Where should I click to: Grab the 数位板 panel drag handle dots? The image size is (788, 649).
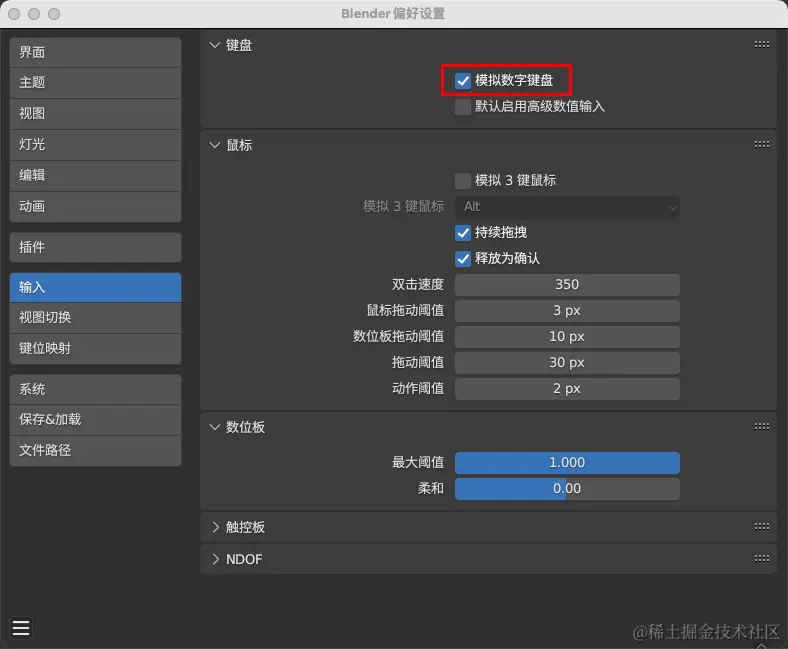pos(761,427)
